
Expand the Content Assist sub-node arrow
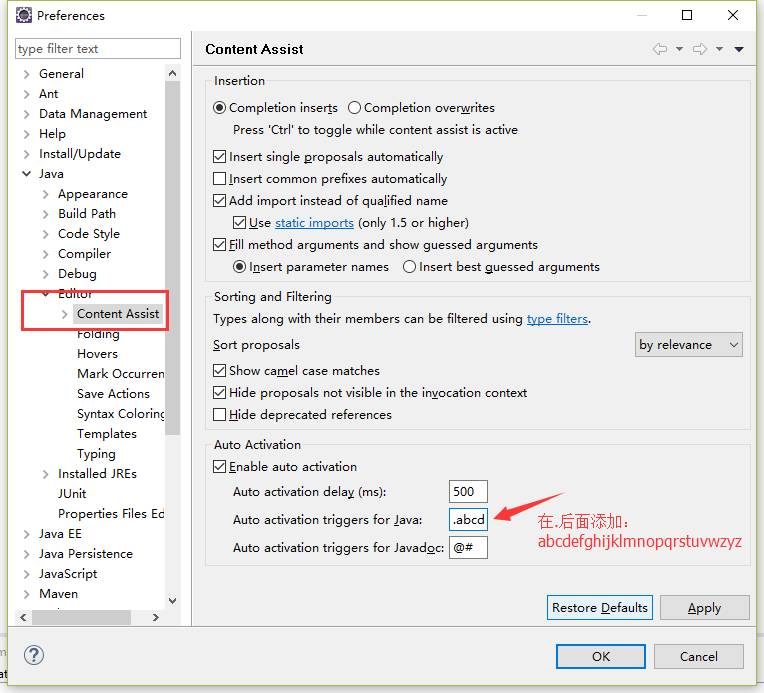point(65,314)
